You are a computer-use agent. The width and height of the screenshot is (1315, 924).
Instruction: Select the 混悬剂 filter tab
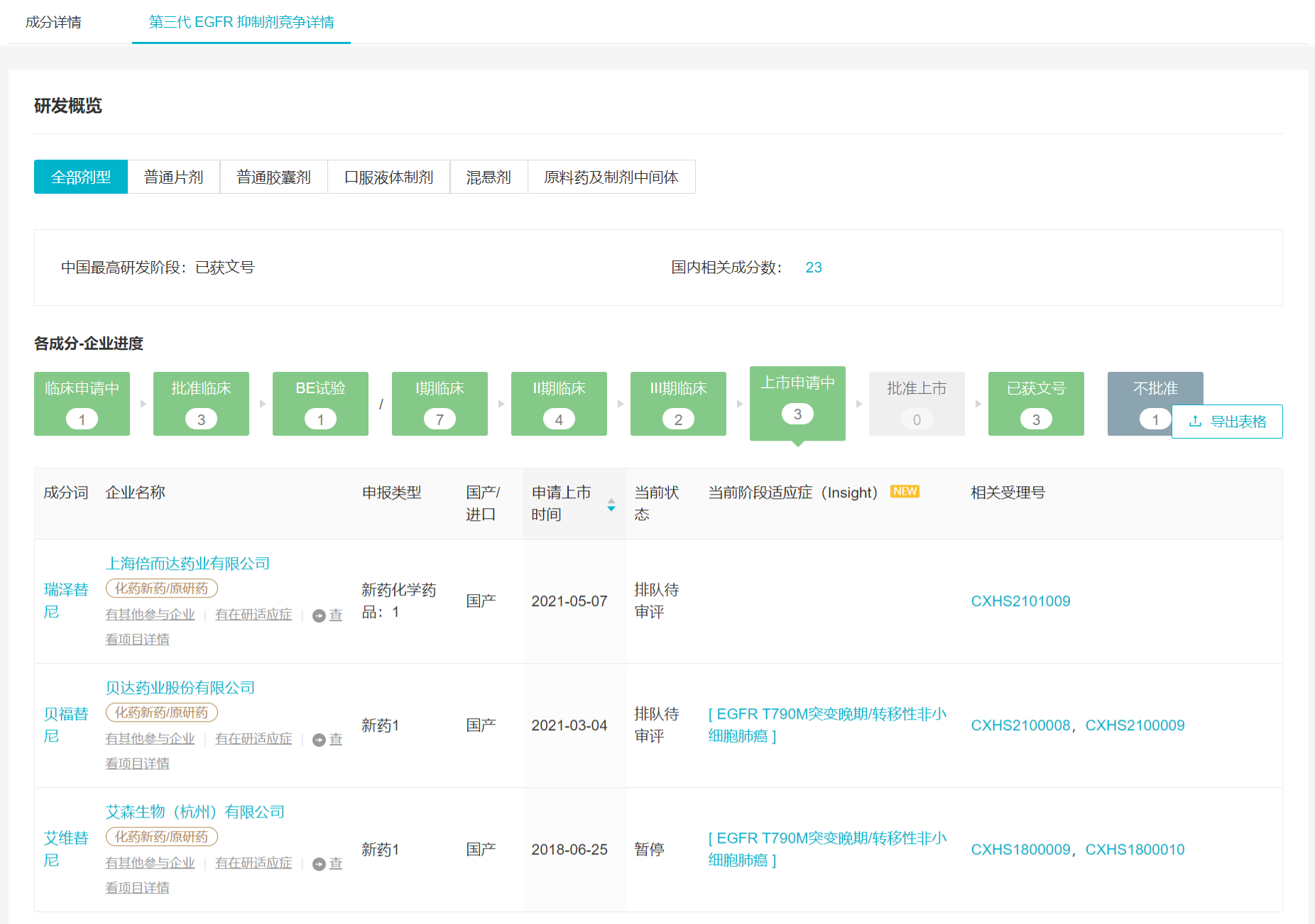point(489,177)
